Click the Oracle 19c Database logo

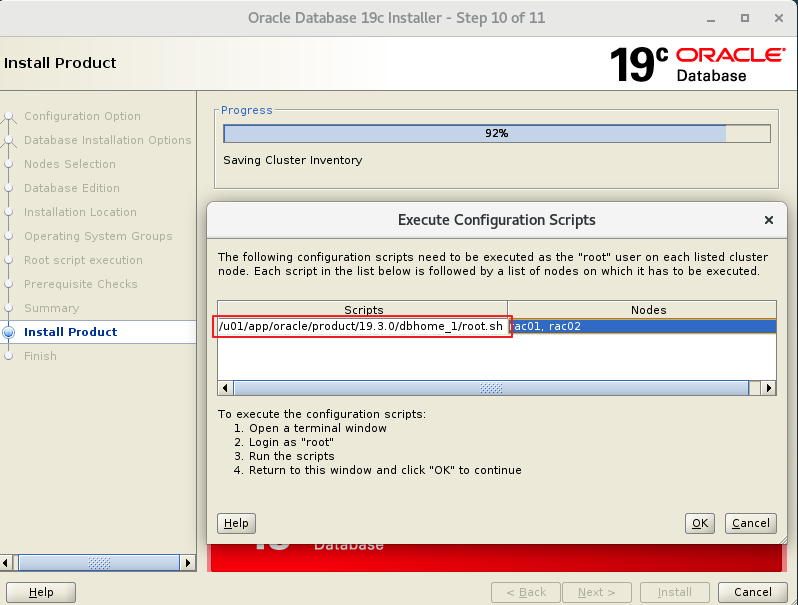[698, 64]
